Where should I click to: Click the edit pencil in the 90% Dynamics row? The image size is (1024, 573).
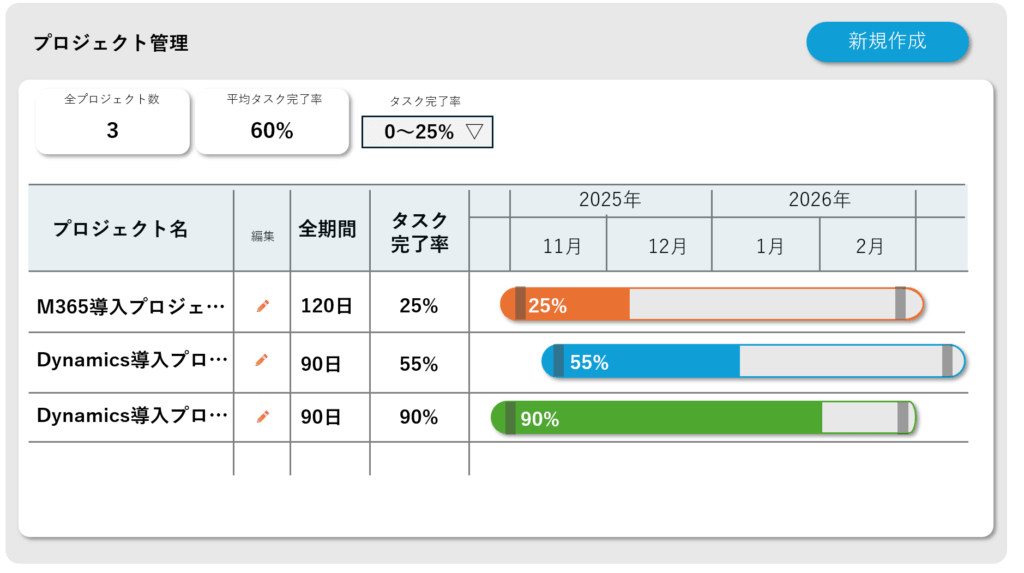[262, 416]
